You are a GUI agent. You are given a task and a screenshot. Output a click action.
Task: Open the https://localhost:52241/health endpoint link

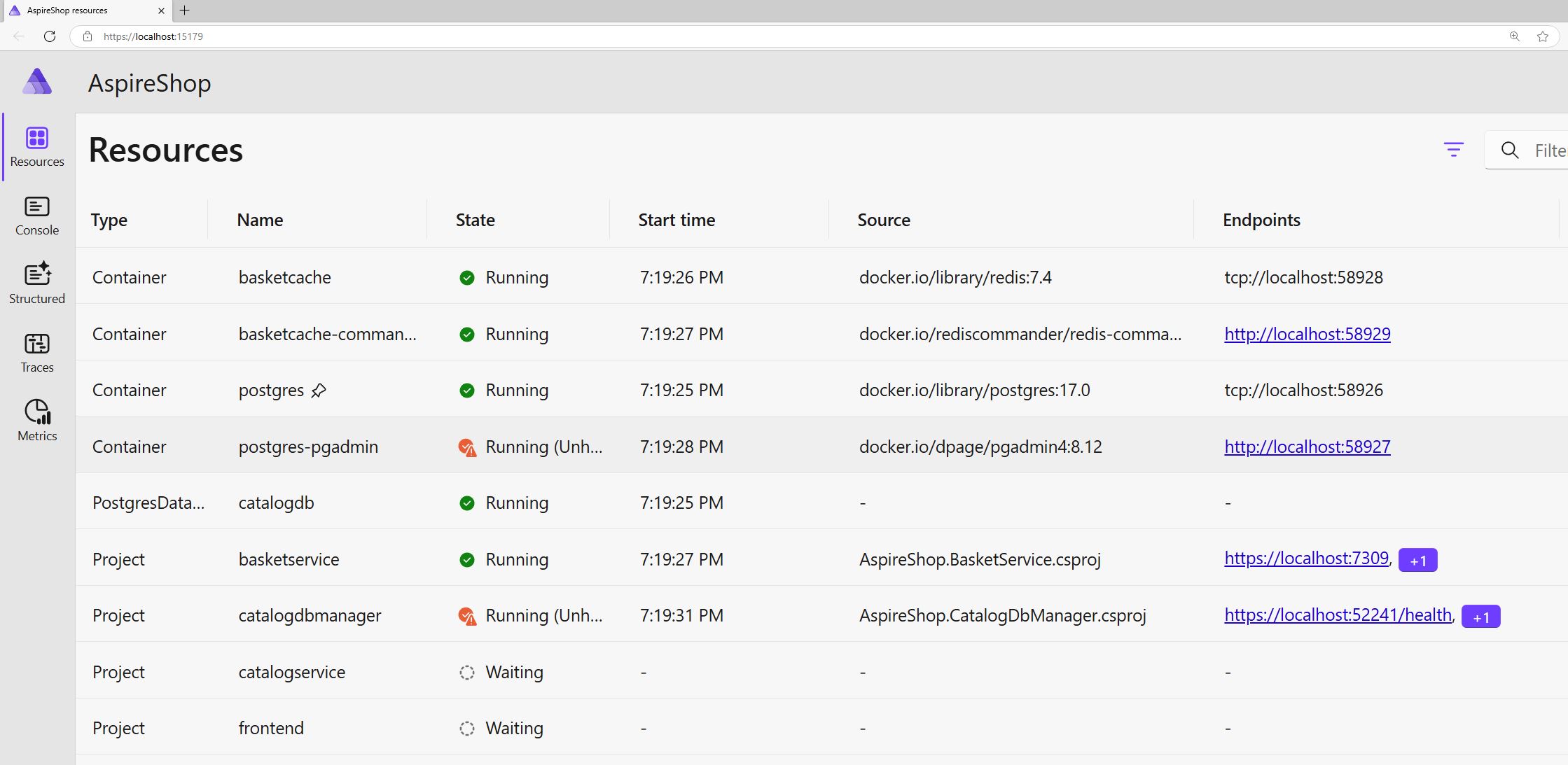pos(1338,615)
